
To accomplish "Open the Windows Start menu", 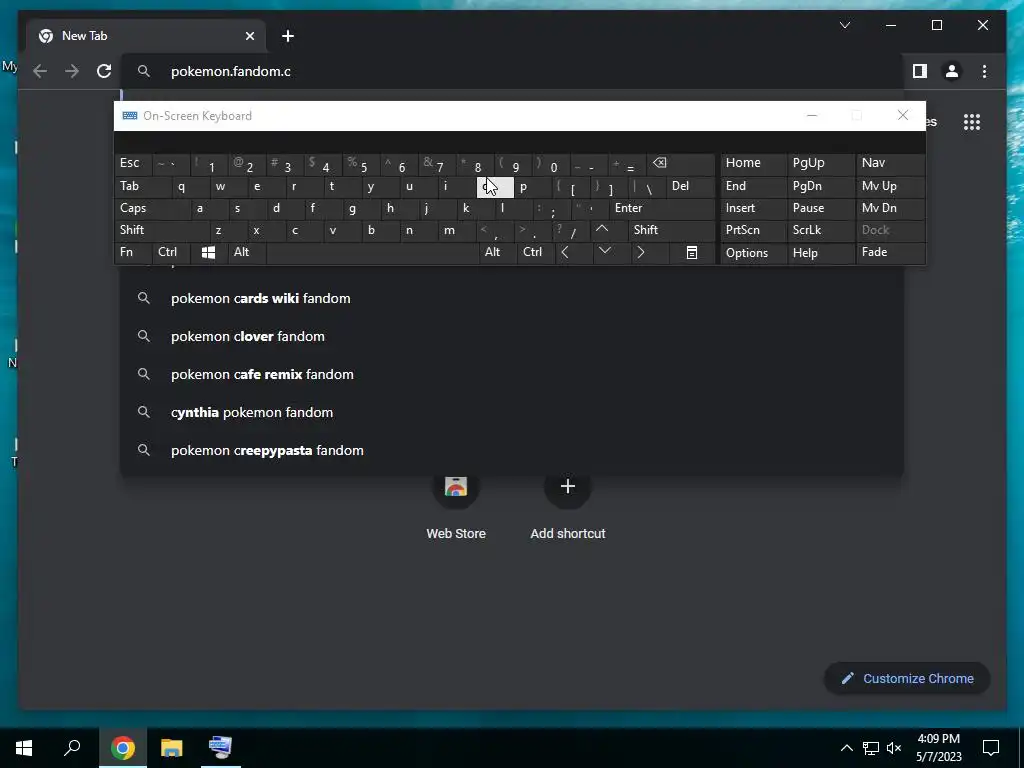I will (24, 748).
